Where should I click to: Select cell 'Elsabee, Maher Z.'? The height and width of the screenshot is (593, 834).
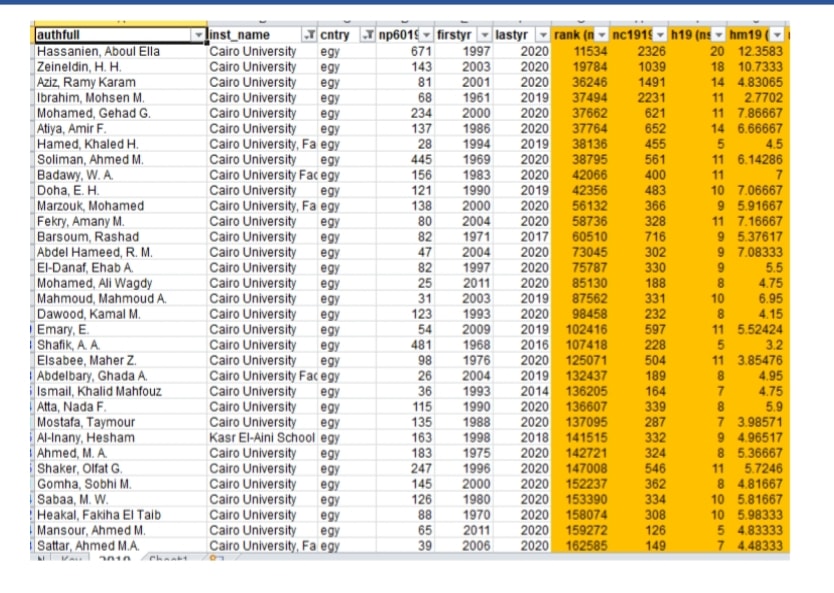pyautogui.click(x=120, y=361)
